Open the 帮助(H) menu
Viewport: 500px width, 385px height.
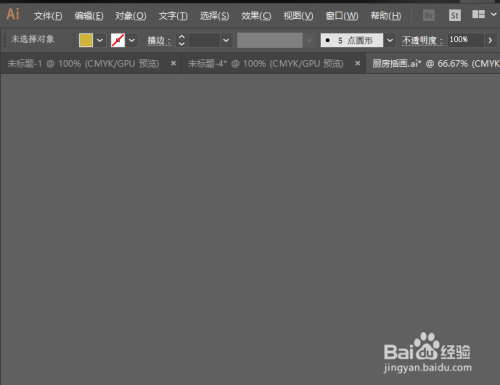(x=386, y=16)
